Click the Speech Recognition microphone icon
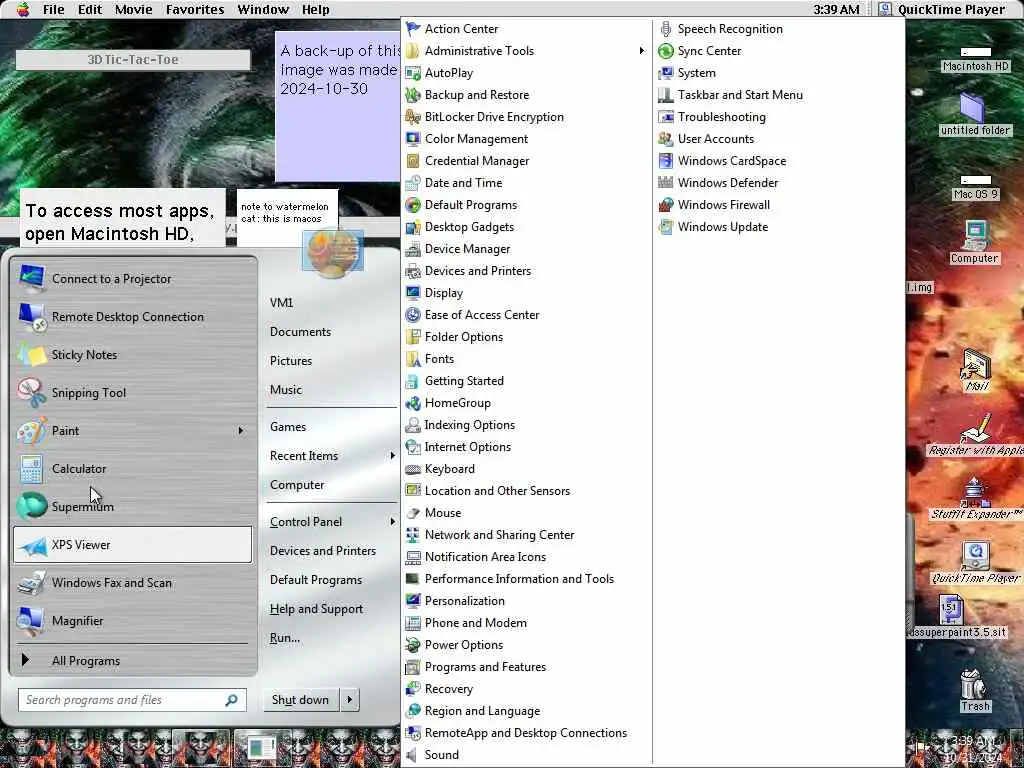 665,29
